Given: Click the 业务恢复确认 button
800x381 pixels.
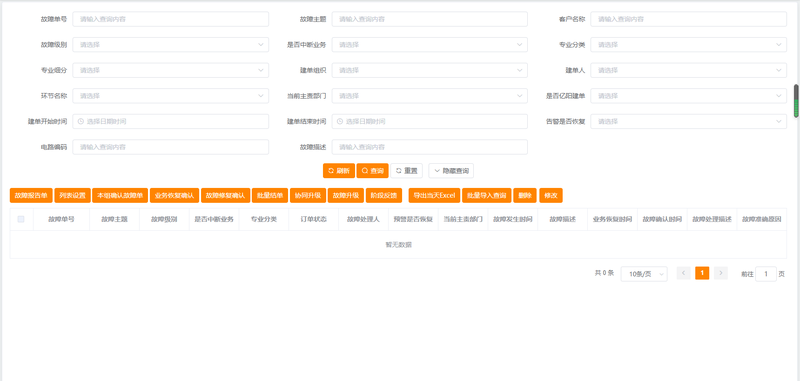Looking at the screenshot, I should click(x=174, y=195).
